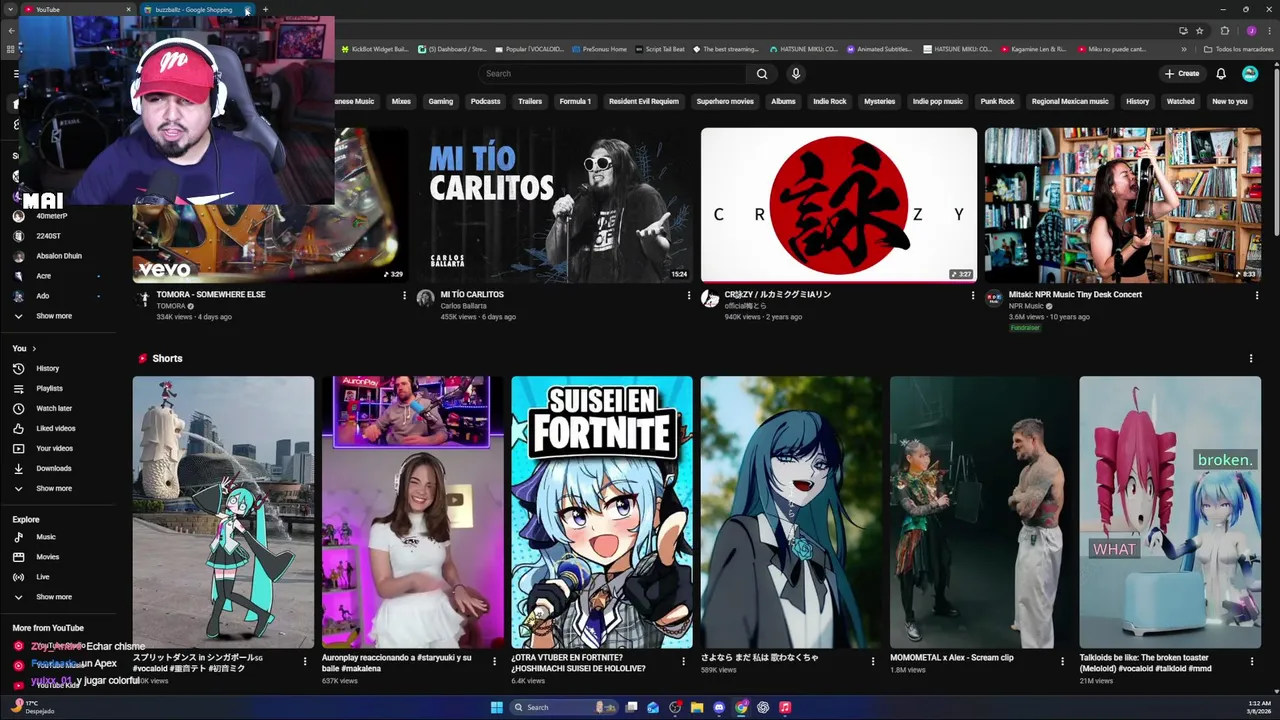Open the Absalon Dhuin subscription
The width and height of the screenshot is (1280, 720).
[59, 256]
